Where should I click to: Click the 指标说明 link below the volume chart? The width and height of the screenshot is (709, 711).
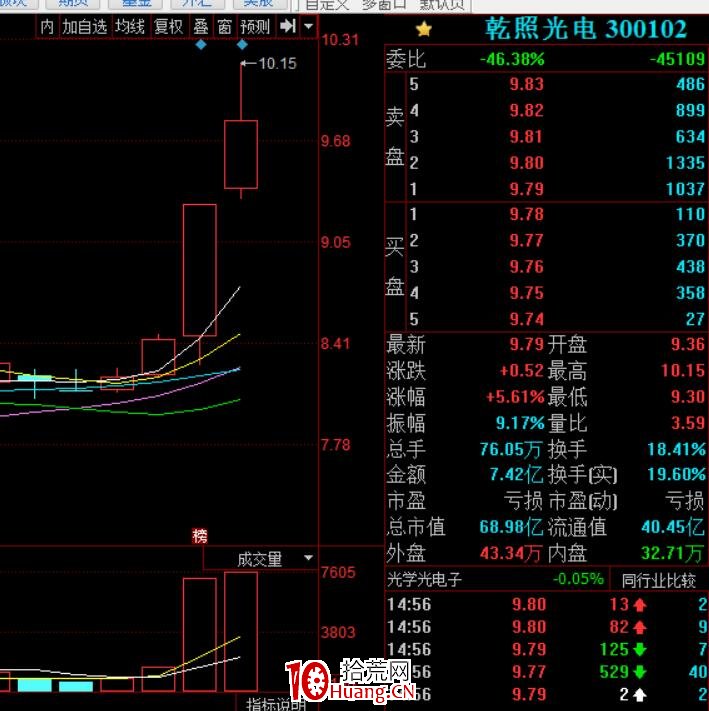pyautogui.click(x=276, y=704)
